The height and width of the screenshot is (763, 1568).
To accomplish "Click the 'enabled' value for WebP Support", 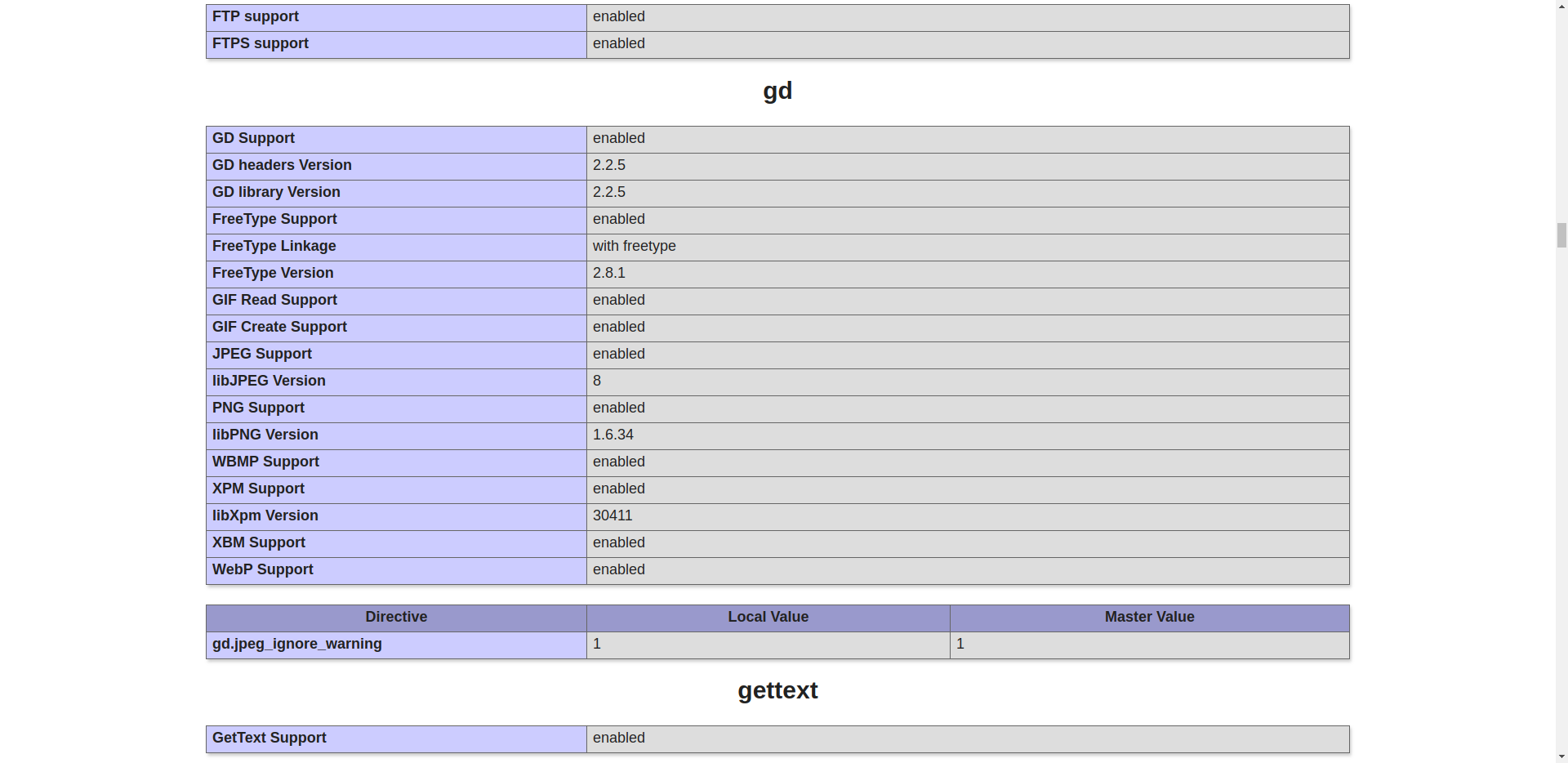I will (619, 569).
